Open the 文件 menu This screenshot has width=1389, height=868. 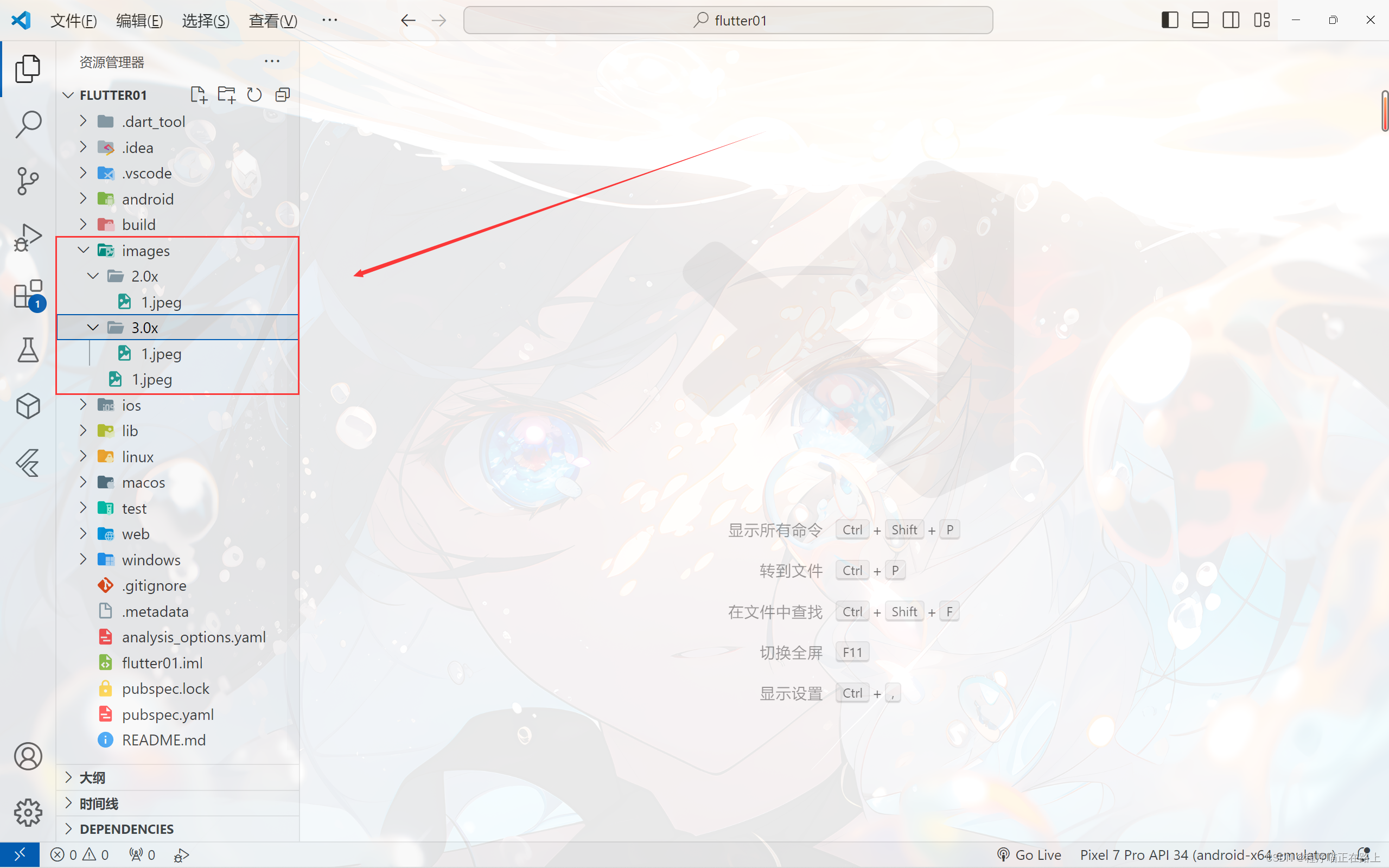click(73, 20)
